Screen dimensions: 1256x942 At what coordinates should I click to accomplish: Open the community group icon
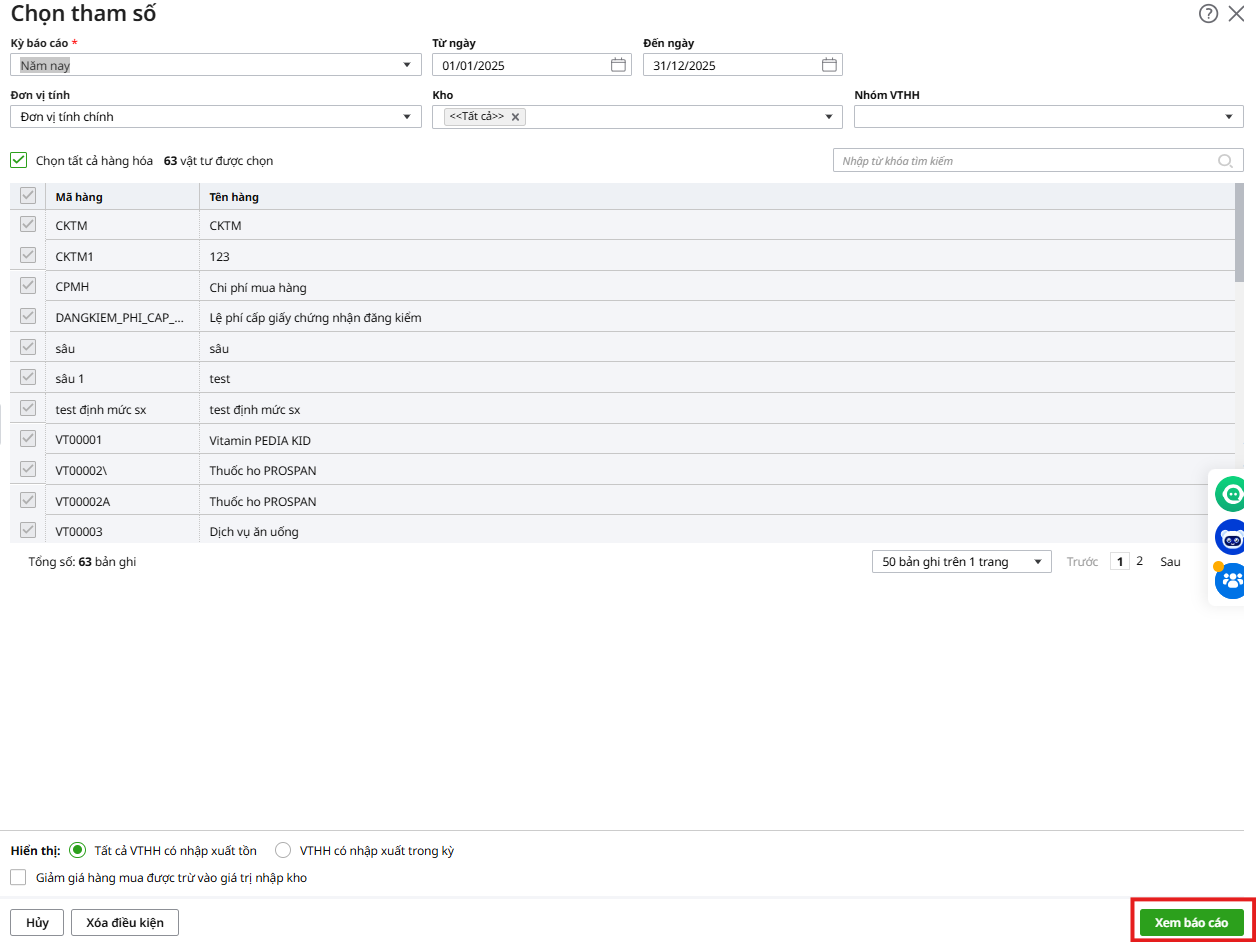click(x=1232, y=581)
